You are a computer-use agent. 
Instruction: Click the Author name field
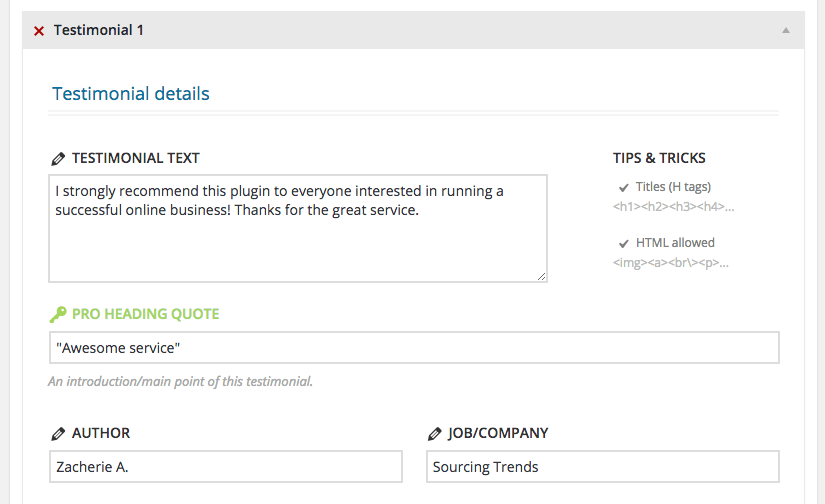coord(225,467)
